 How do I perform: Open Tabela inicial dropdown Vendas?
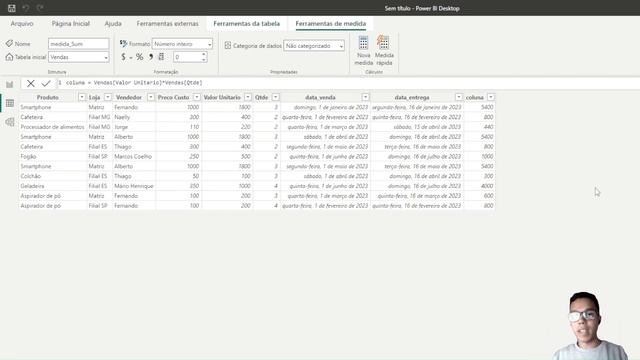78,57
